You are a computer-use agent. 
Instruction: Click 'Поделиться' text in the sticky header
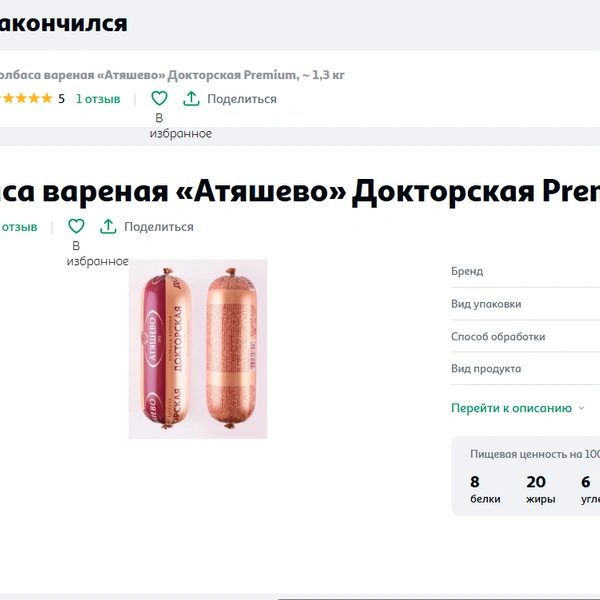pos(242,99)
